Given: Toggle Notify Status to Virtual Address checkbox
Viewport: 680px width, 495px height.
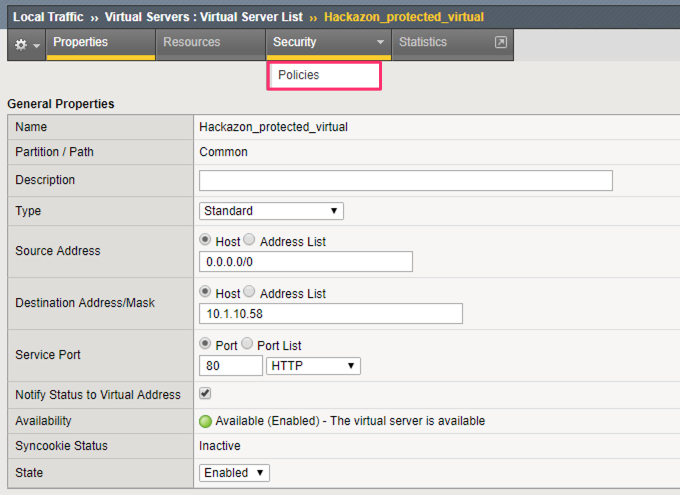Looking at the screenshot, I should pyautogui.click(x=205, y=393).
